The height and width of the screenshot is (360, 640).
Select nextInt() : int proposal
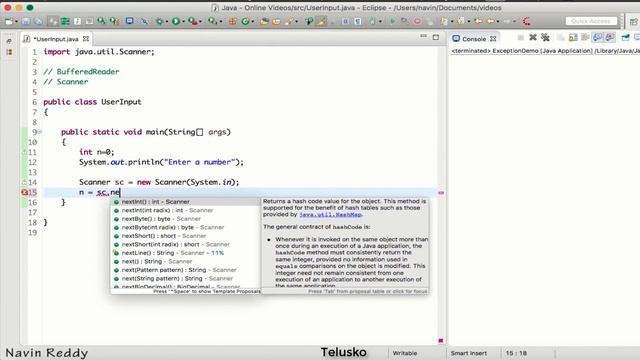[x=185, y=202]
